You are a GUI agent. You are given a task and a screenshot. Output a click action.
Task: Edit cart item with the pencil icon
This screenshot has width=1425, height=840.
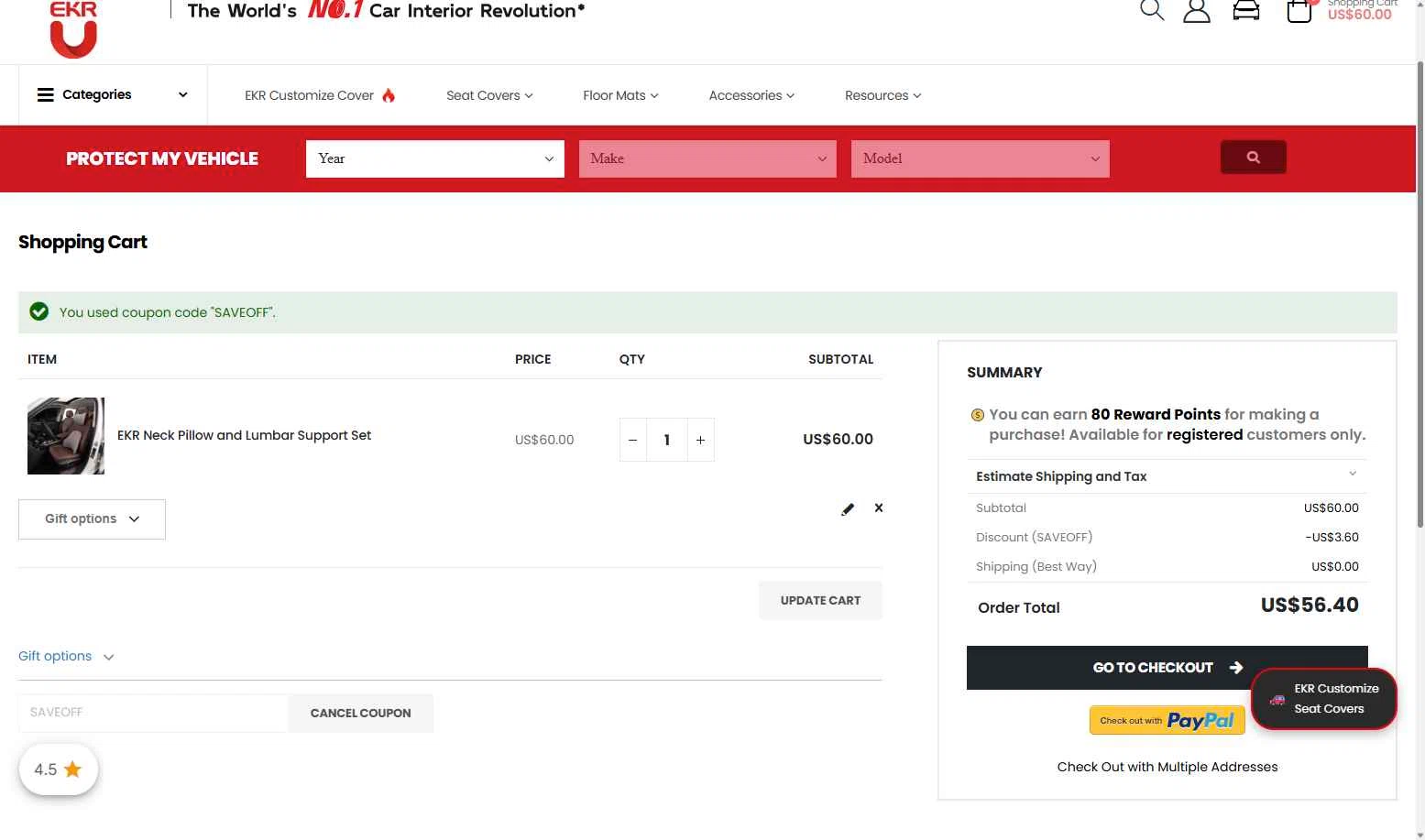(848, 509)
